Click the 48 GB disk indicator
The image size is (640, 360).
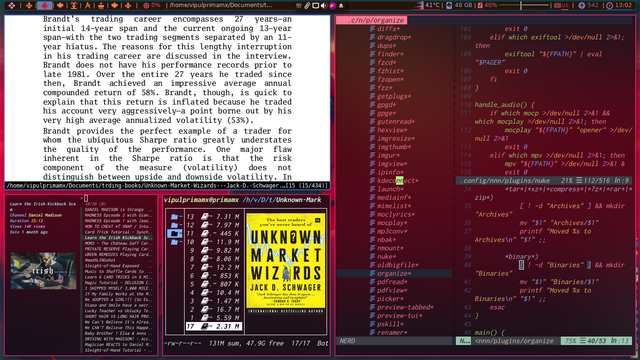459,5
